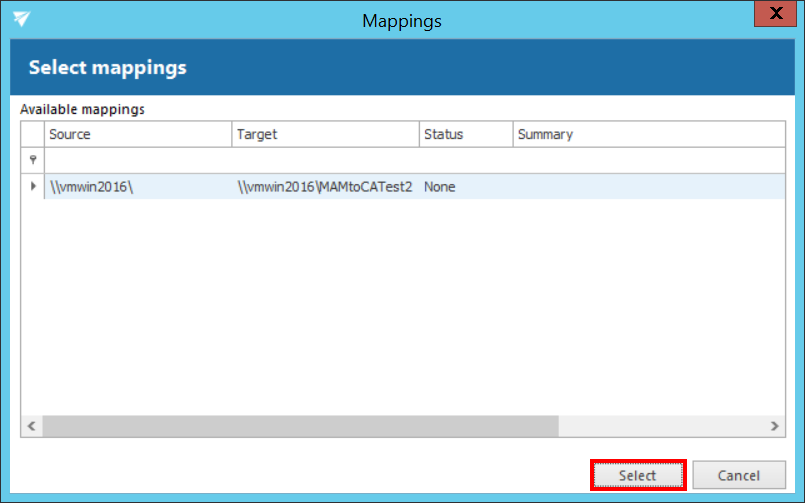The width and height of the screenshot is (805, 503).
Task: Select the \\vmwin2016\ source cell
Action: click(138, 187)
